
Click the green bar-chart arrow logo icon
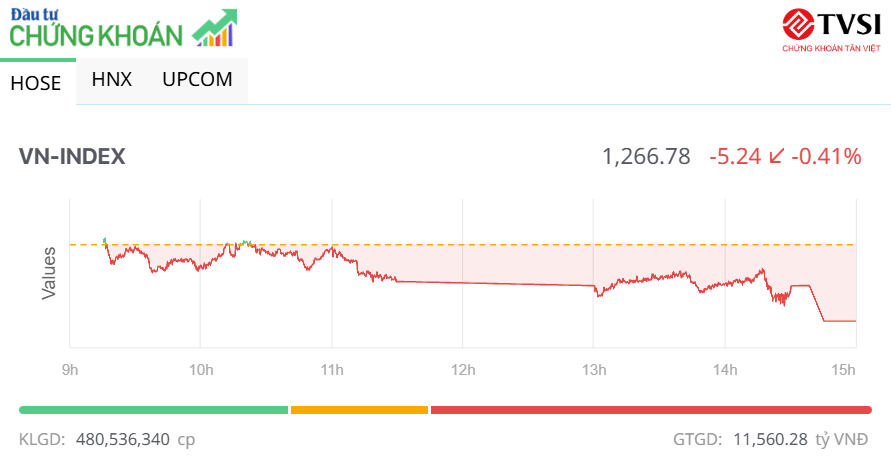coord(215,29)
